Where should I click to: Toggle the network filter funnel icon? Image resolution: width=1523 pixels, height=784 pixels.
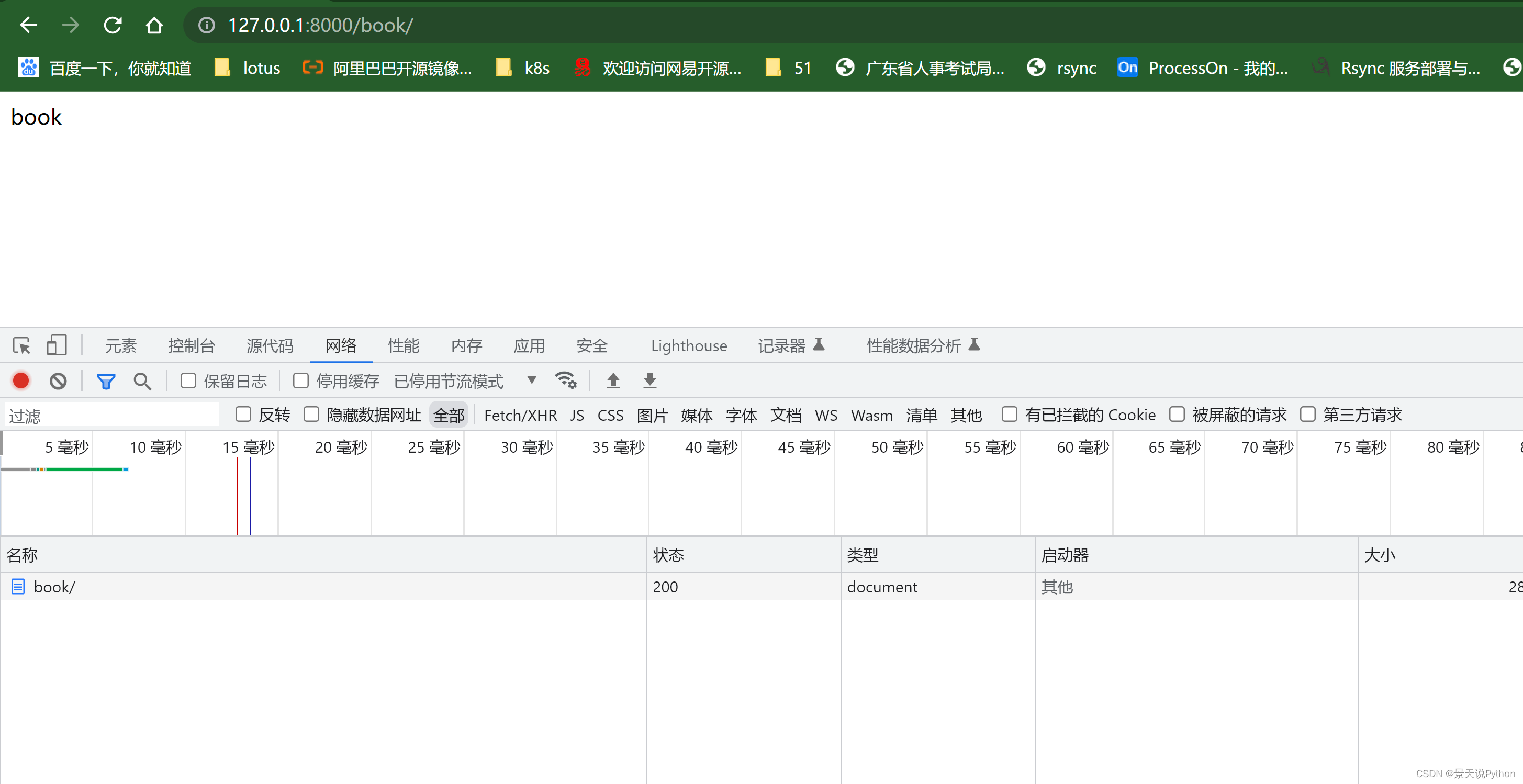coord(106,382)
